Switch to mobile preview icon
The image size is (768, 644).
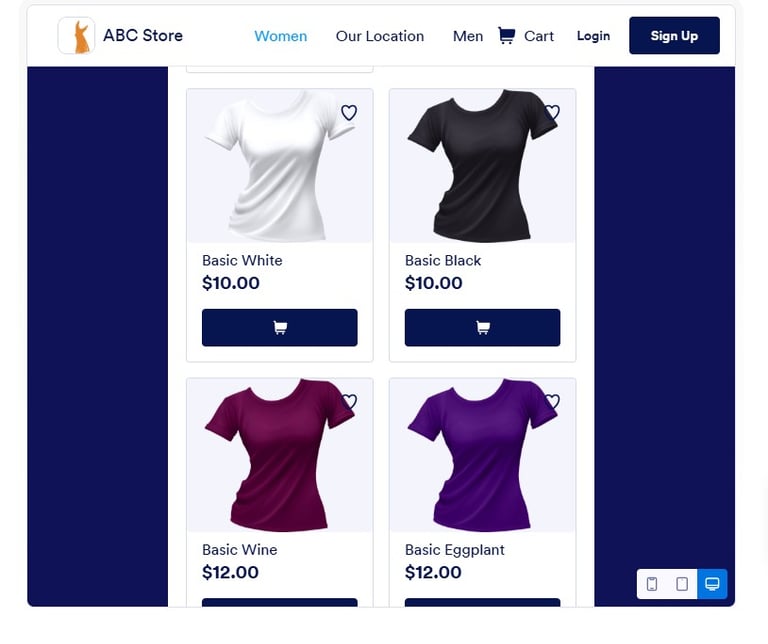[652, 584]
